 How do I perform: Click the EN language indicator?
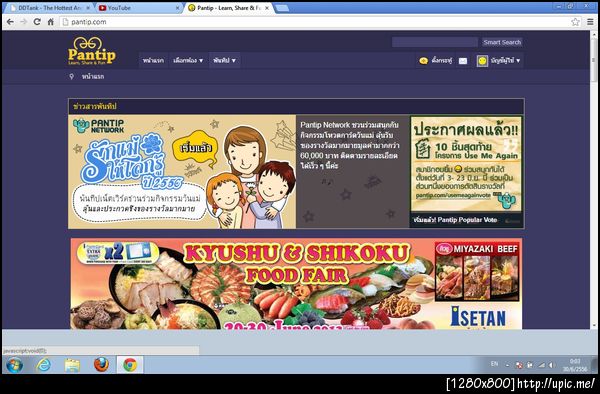pyautogui.click(x=494, y=364)
